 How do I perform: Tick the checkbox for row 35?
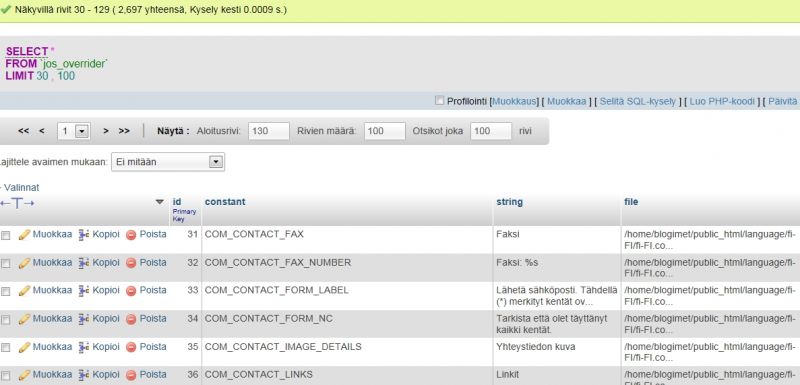[6, 348]
